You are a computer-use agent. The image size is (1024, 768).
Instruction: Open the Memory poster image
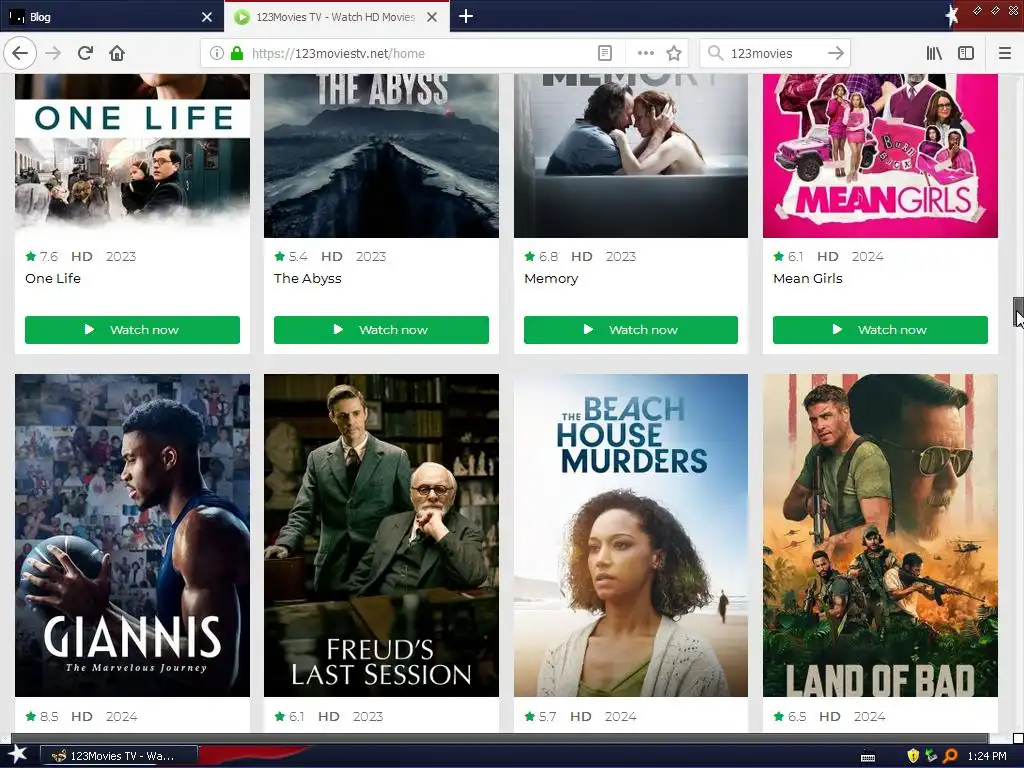click(x=631, y=155)
